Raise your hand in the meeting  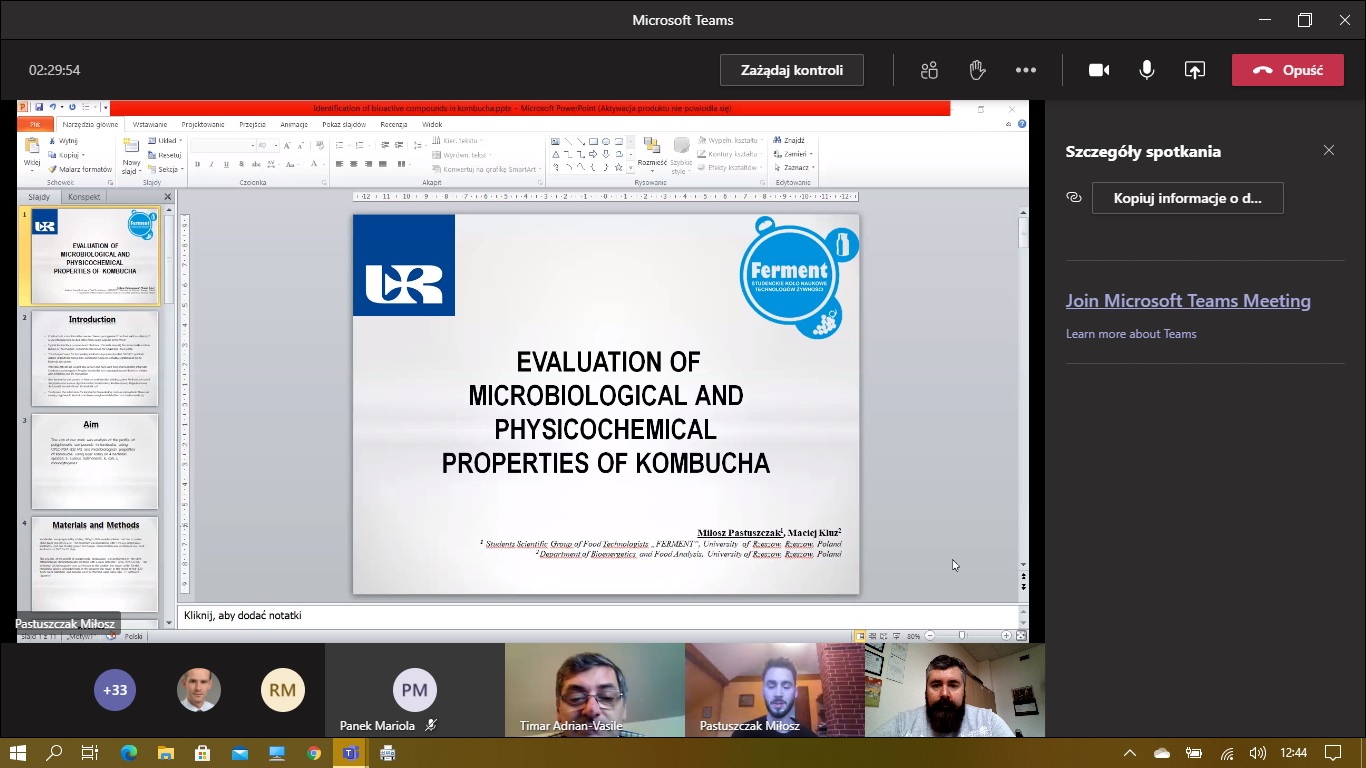tap(977, 70)
